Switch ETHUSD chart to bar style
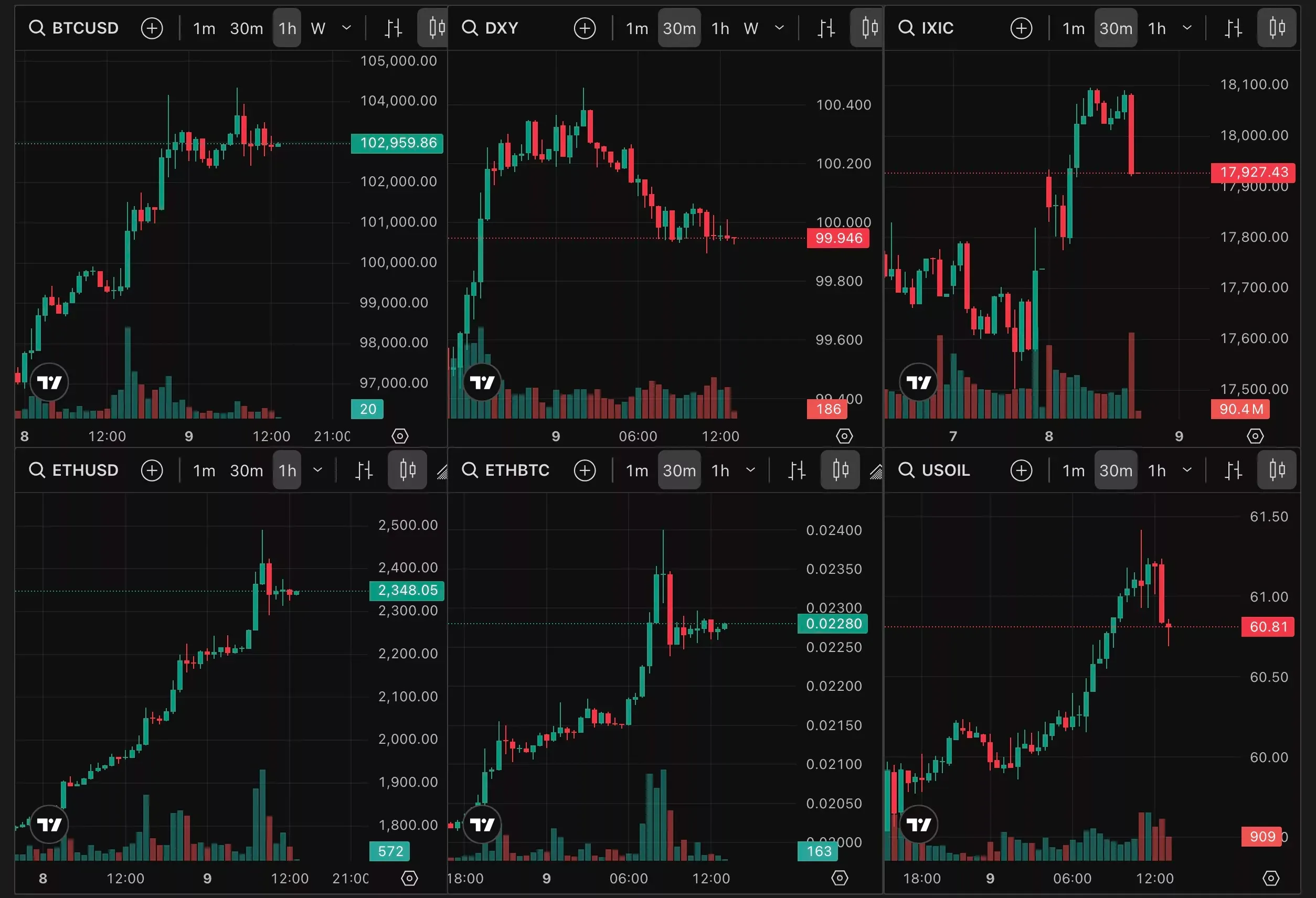The width and height of the screenshot is (1316, 898). (364, 470)
